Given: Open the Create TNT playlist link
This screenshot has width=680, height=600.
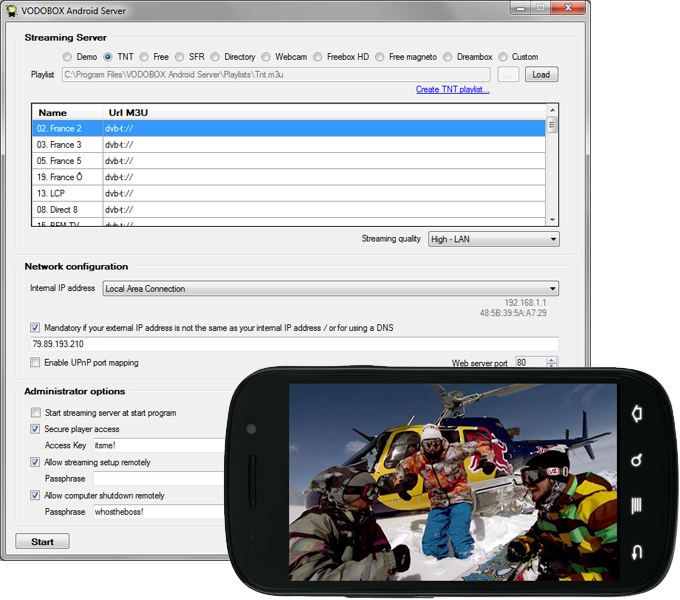Looking at the screenshot, I should [452, 89].
